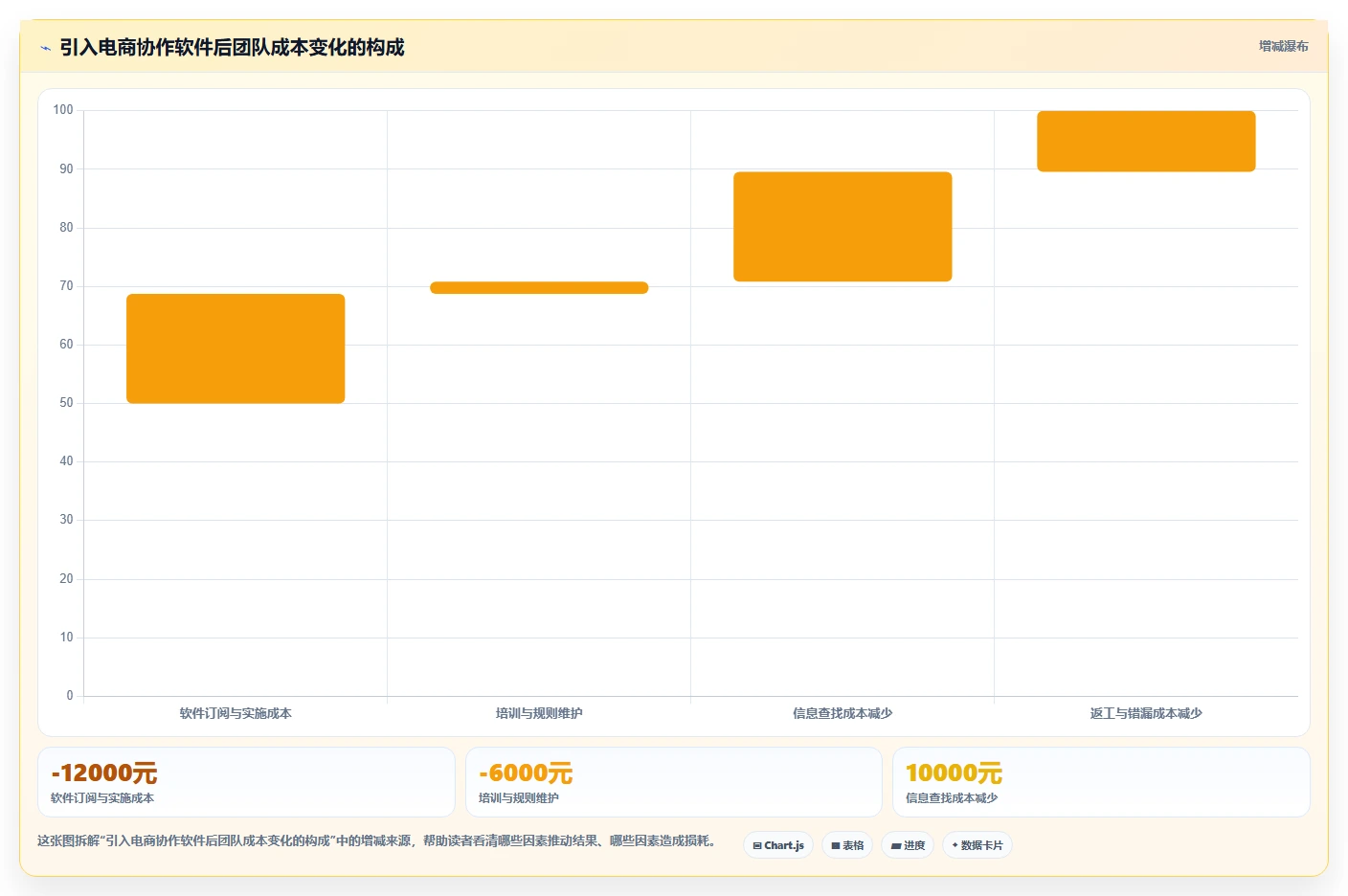Click the 软件订阅与实施成本 axis label
This screenshot has height=896, width=1348.
(x=236, y=713)
